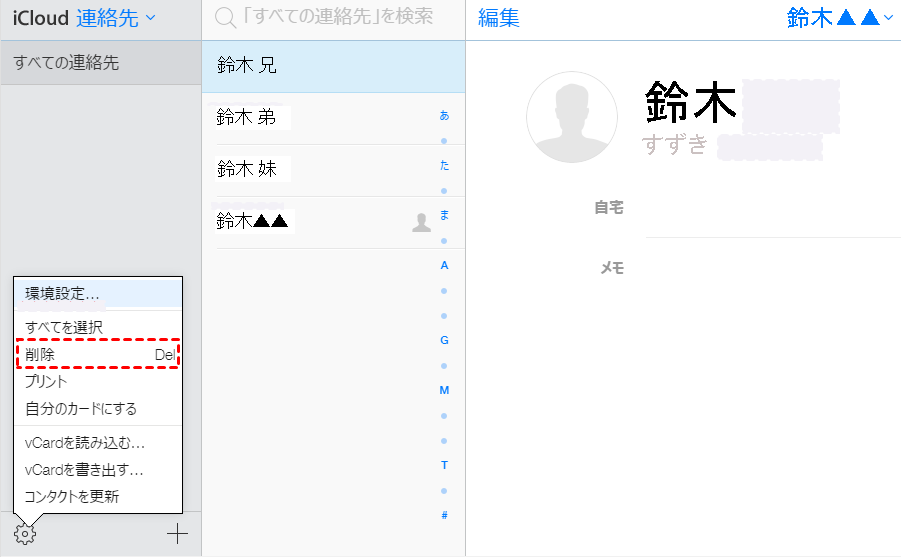901x557 pixels.
Task: Choose 削除 from the settings menu
Action: (x=41, y=355)
